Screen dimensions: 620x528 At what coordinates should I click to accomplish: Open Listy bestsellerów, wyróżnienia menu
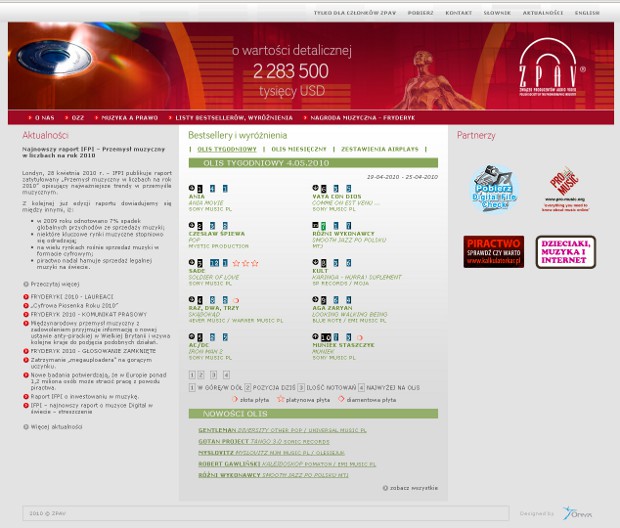tap(234, 117)
